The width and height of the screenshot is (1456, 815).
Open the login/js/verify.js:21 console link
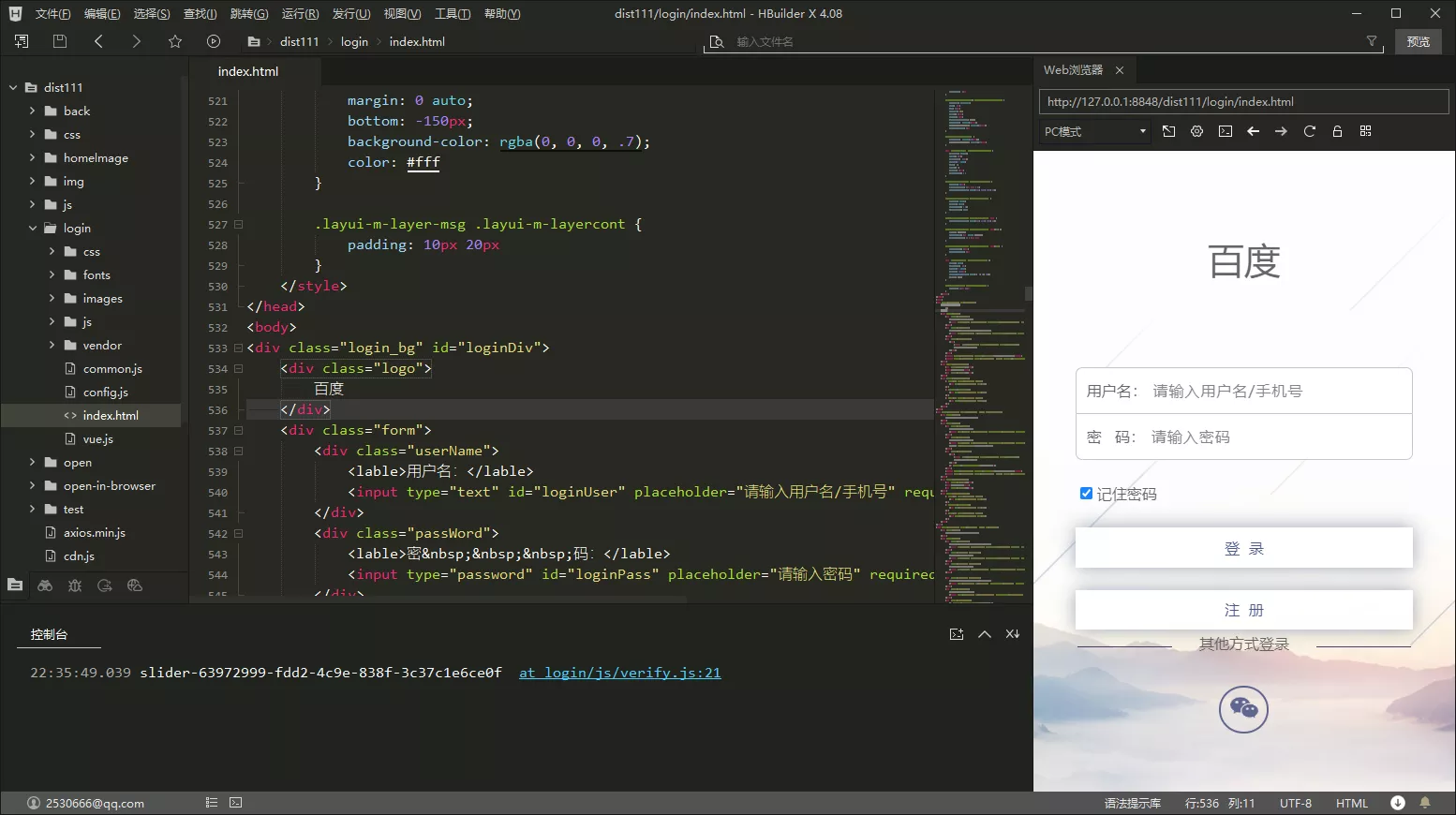tap(620, 673)
